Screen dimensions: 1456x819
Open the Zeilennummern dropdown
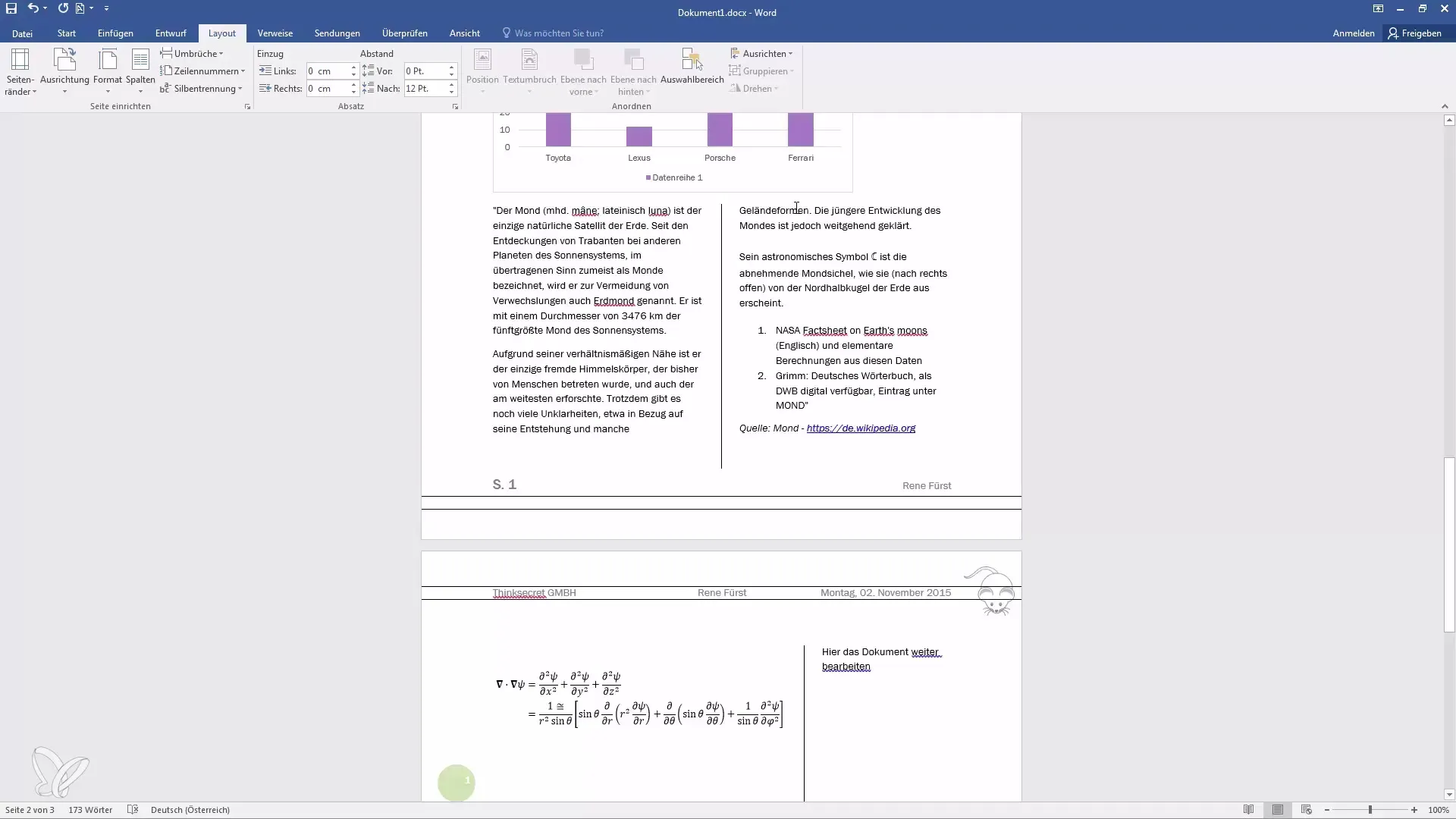202,71
